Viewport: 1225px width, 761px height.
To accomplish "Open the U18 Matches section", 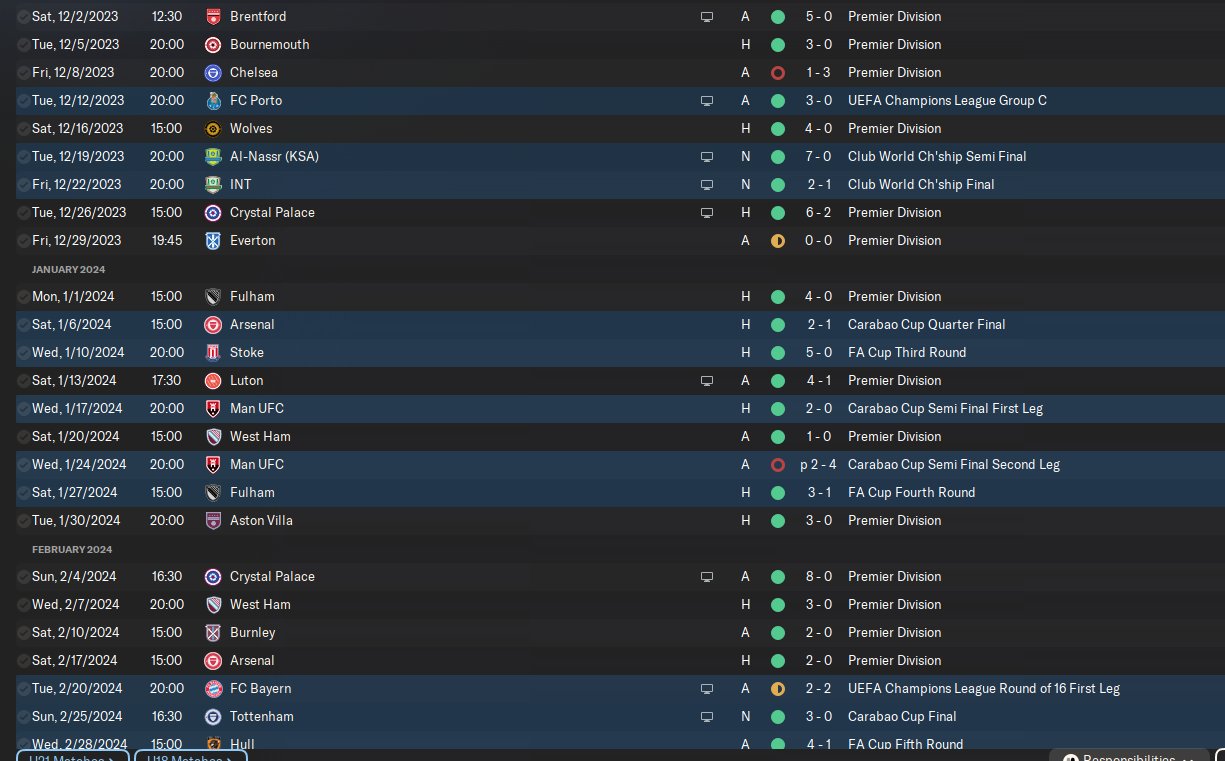I will (x=190, y=757).
